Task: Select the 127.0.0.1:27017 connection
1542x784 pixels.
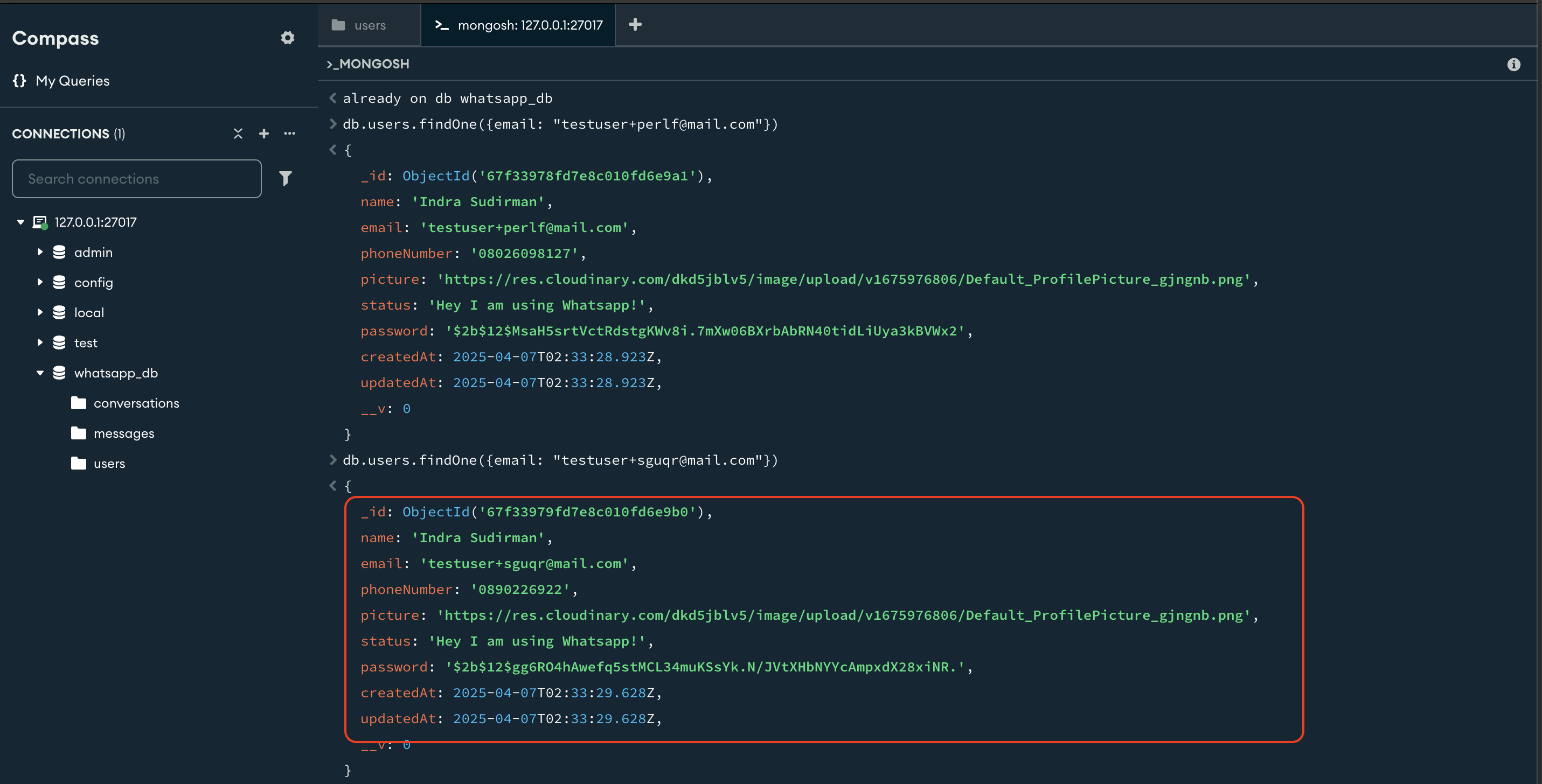Action: [95, 222]
